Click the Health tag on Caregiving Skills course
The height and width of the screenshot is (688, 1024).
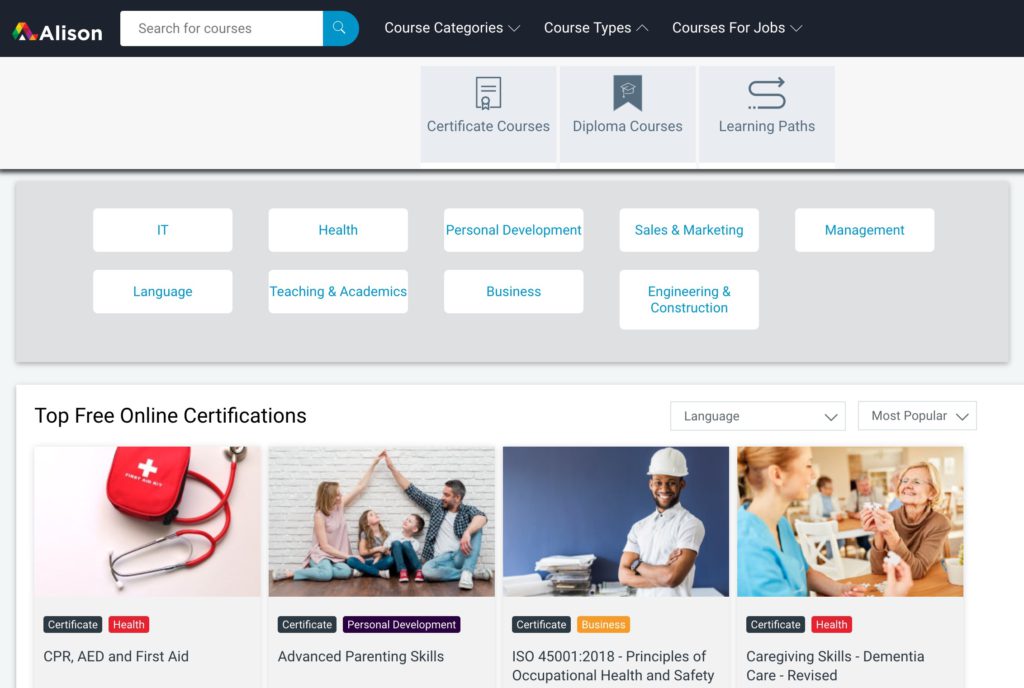tap(831, 625)
